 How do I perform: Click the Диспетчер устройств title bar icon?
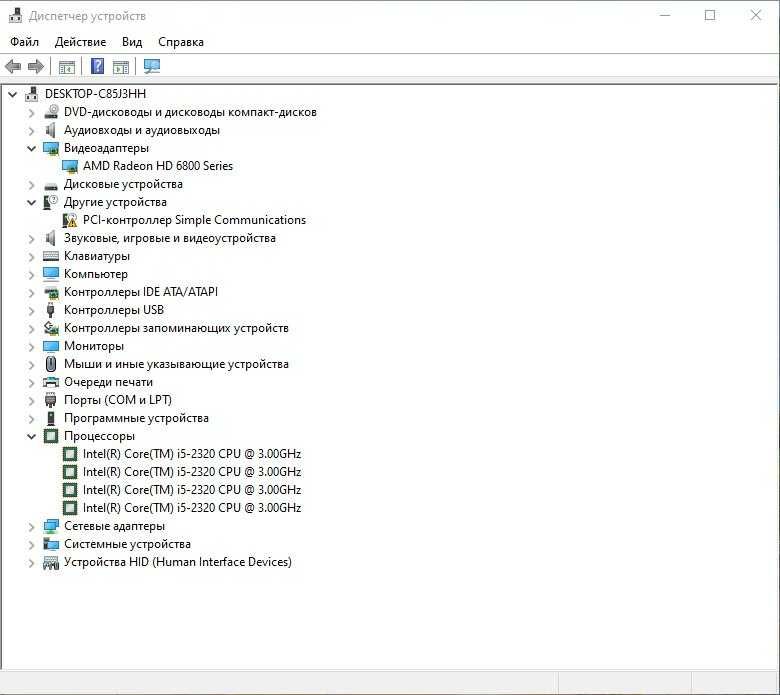[x=15, y=15]
